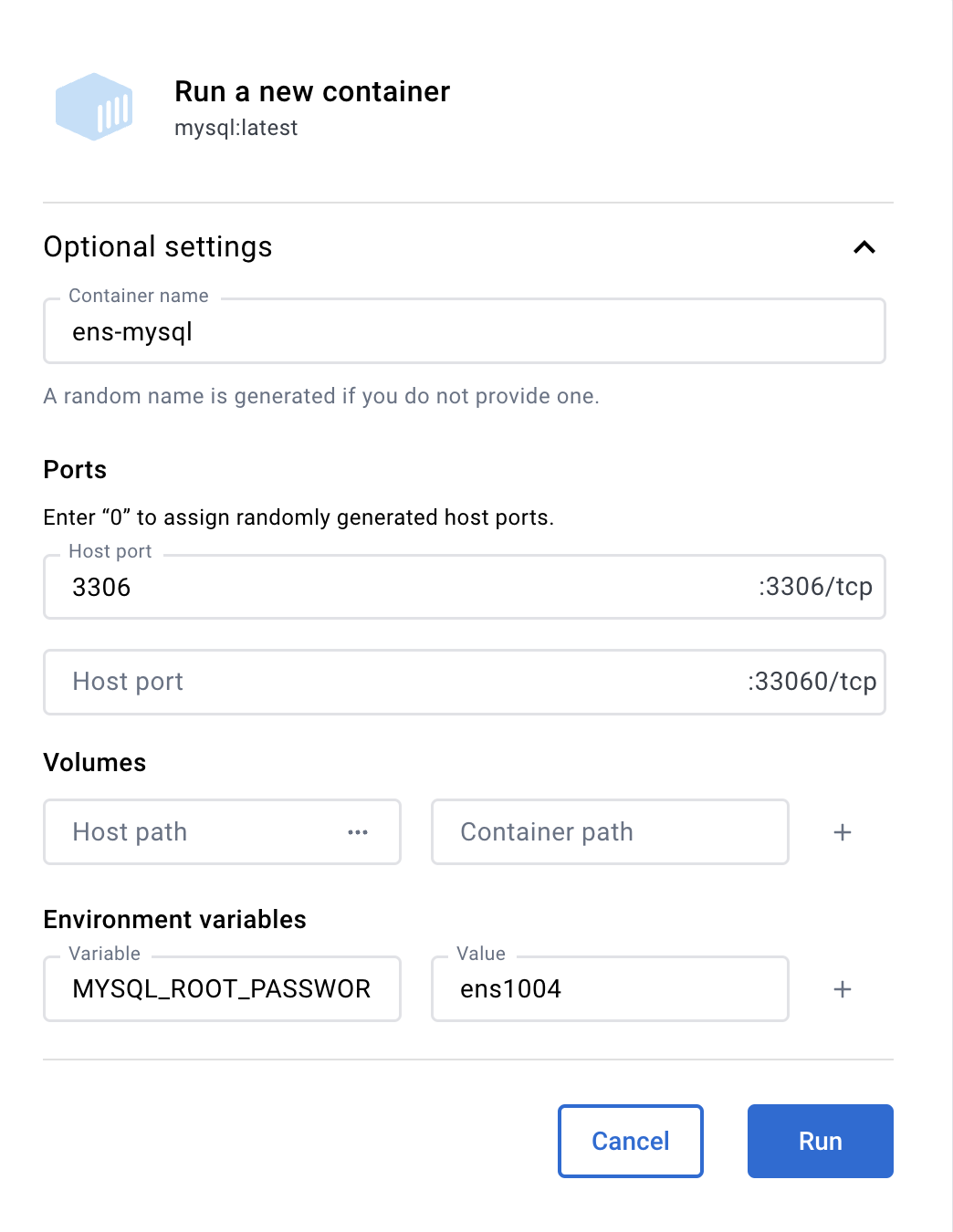
Task: Collapse the Optional settings chevron
Action: tap(864, 247)
